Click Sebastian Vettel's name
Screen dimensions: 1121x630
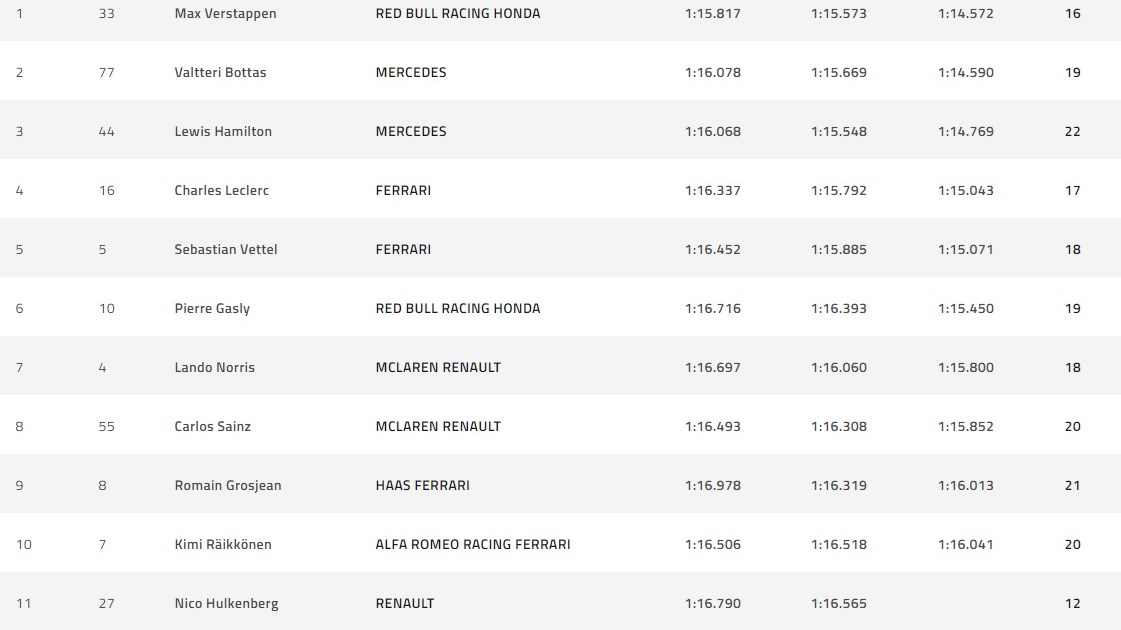point(225,250)
